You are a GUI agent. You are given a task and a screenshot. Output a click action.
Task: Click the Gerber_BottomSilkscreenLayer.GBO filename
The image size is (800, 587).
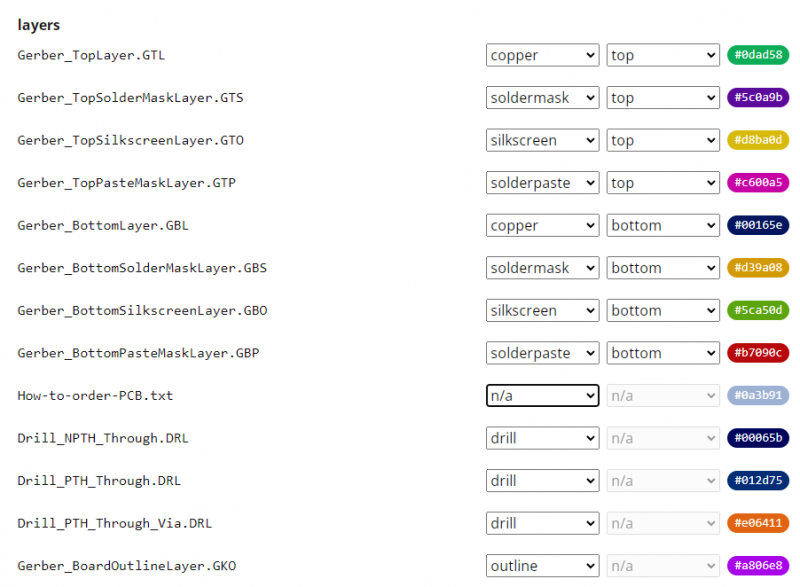coord(142,311)
